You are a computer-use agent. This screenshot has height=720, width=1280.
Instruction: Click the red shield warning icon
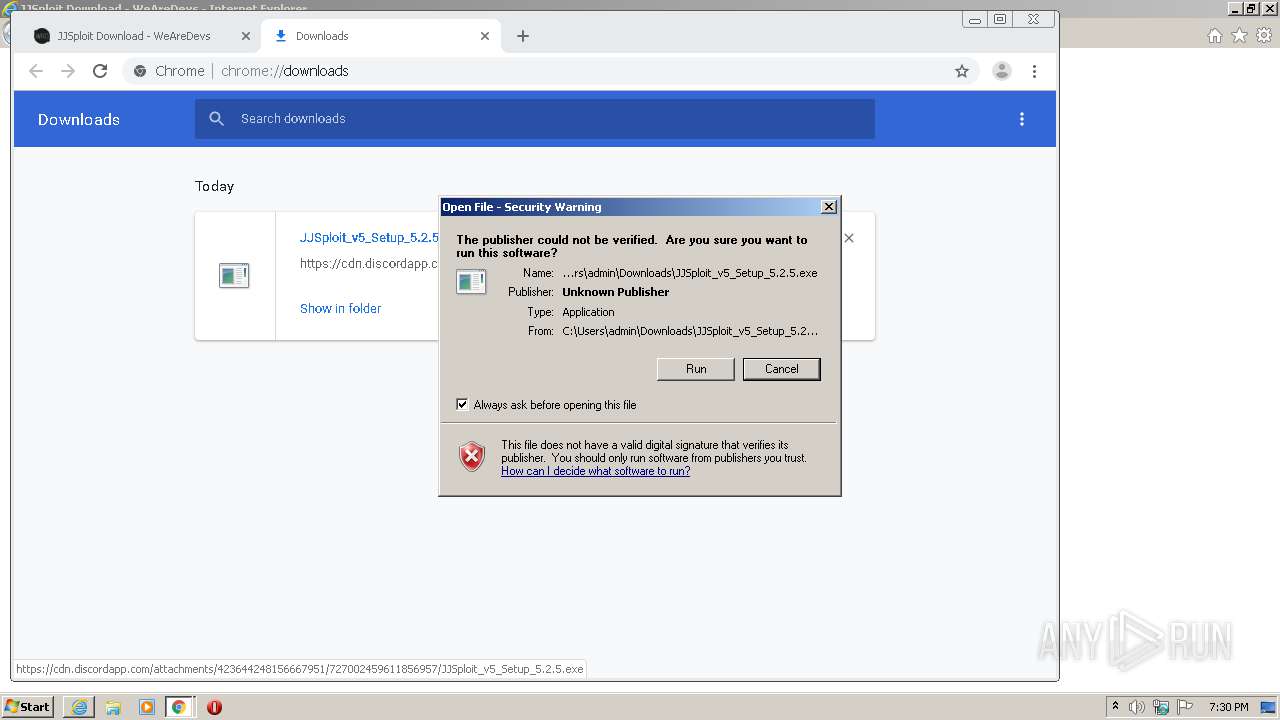click(472, 457)
